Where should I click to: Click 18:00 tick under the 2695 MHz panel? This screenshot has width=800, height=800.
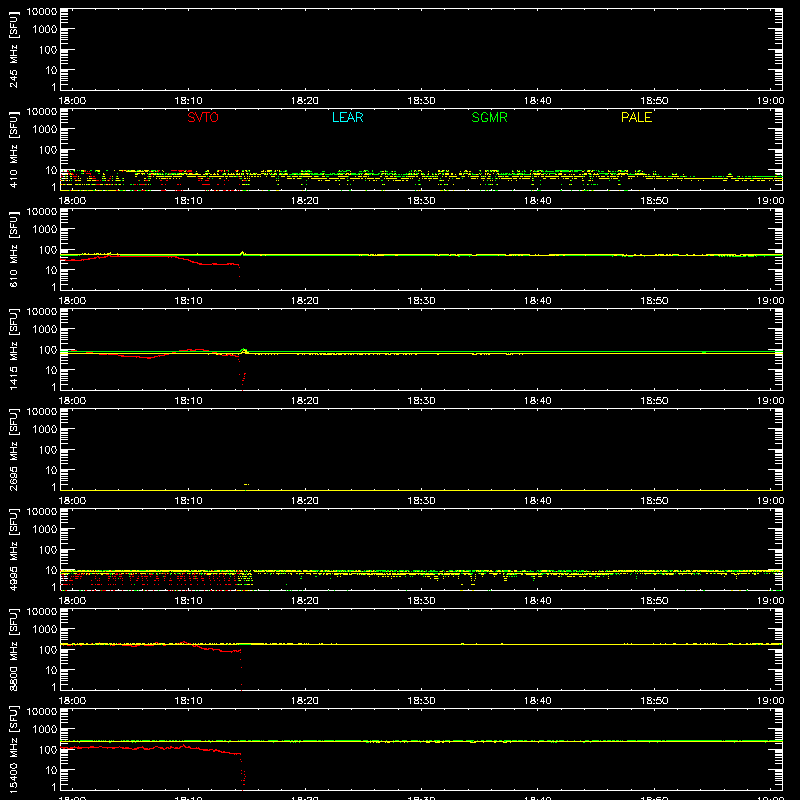72,501
